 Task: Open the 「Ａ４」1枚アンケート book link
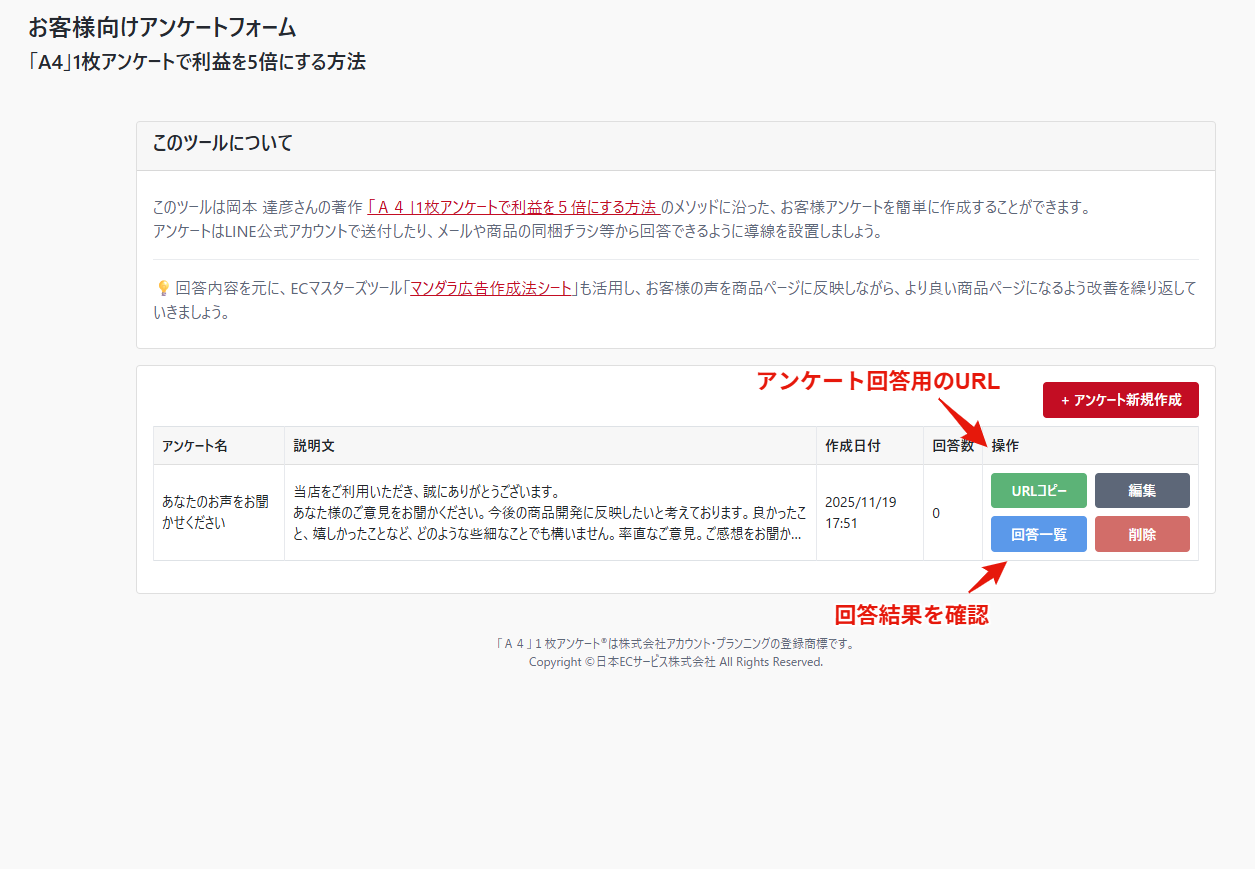coord(513,208)
